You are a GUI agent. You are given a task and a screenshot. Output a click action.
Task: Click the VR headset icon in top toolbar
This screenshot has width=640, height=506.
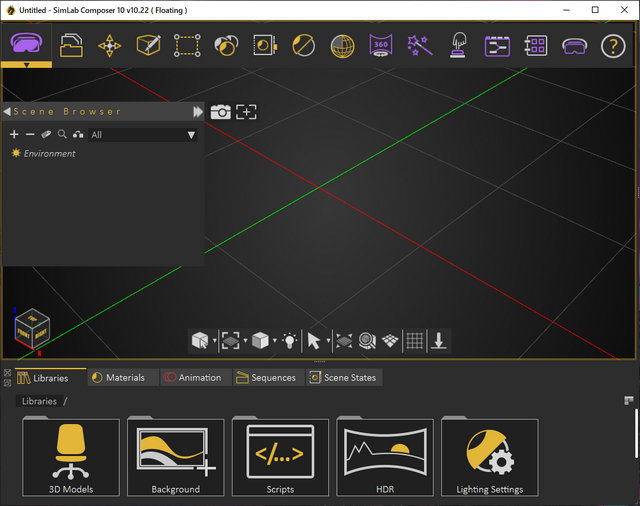[574, 46]
